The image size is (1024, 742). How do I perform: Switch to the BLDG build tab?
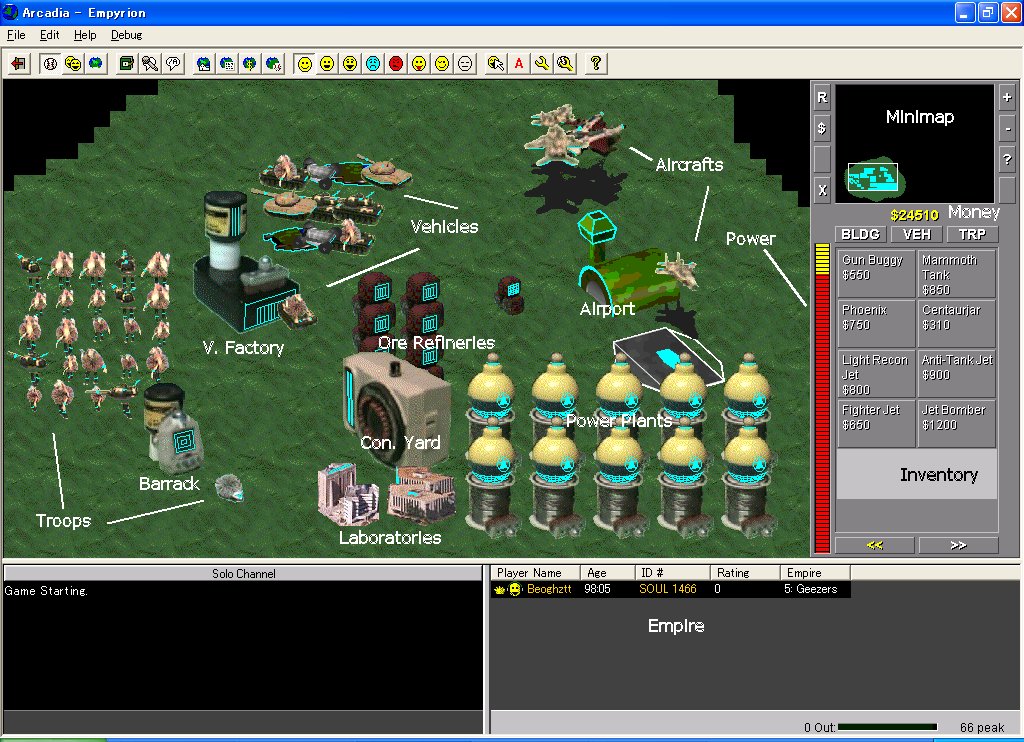(x=860, y=234)
